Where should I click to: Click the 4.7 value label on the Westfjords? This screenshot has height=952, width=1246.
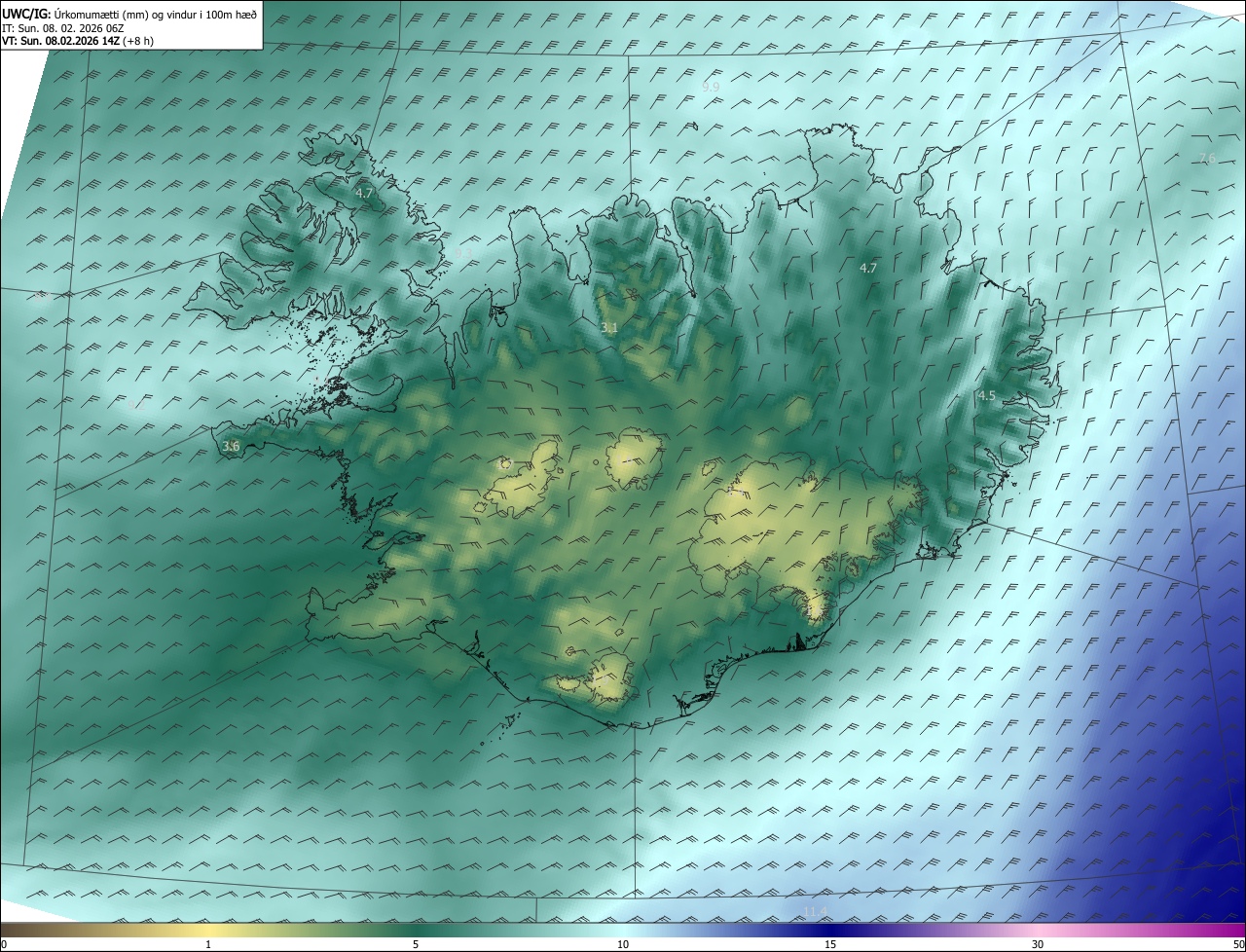click(364, 194)
